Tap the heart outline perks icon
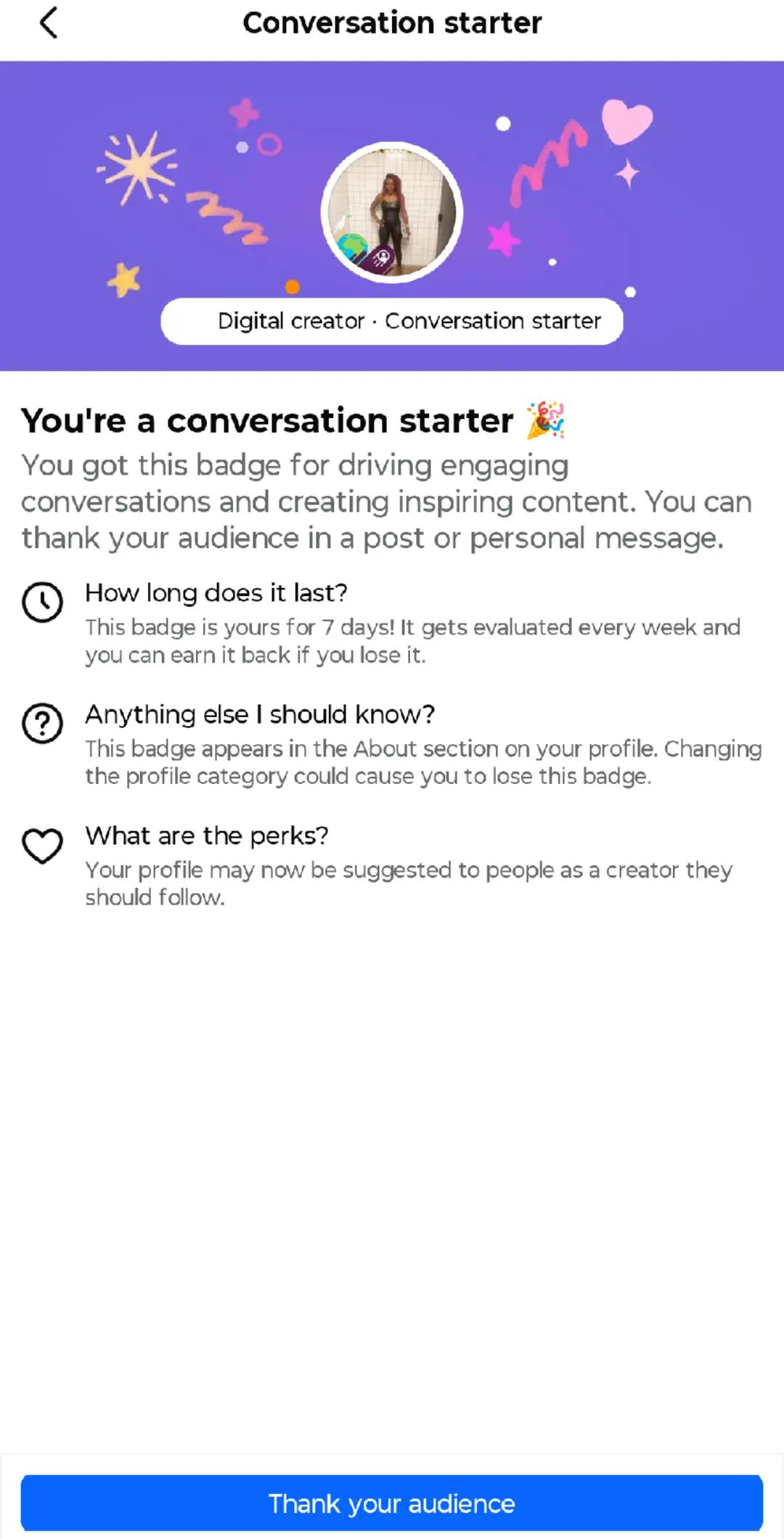The height and width of the screenshot is (1539, 784). click(42, 846)
